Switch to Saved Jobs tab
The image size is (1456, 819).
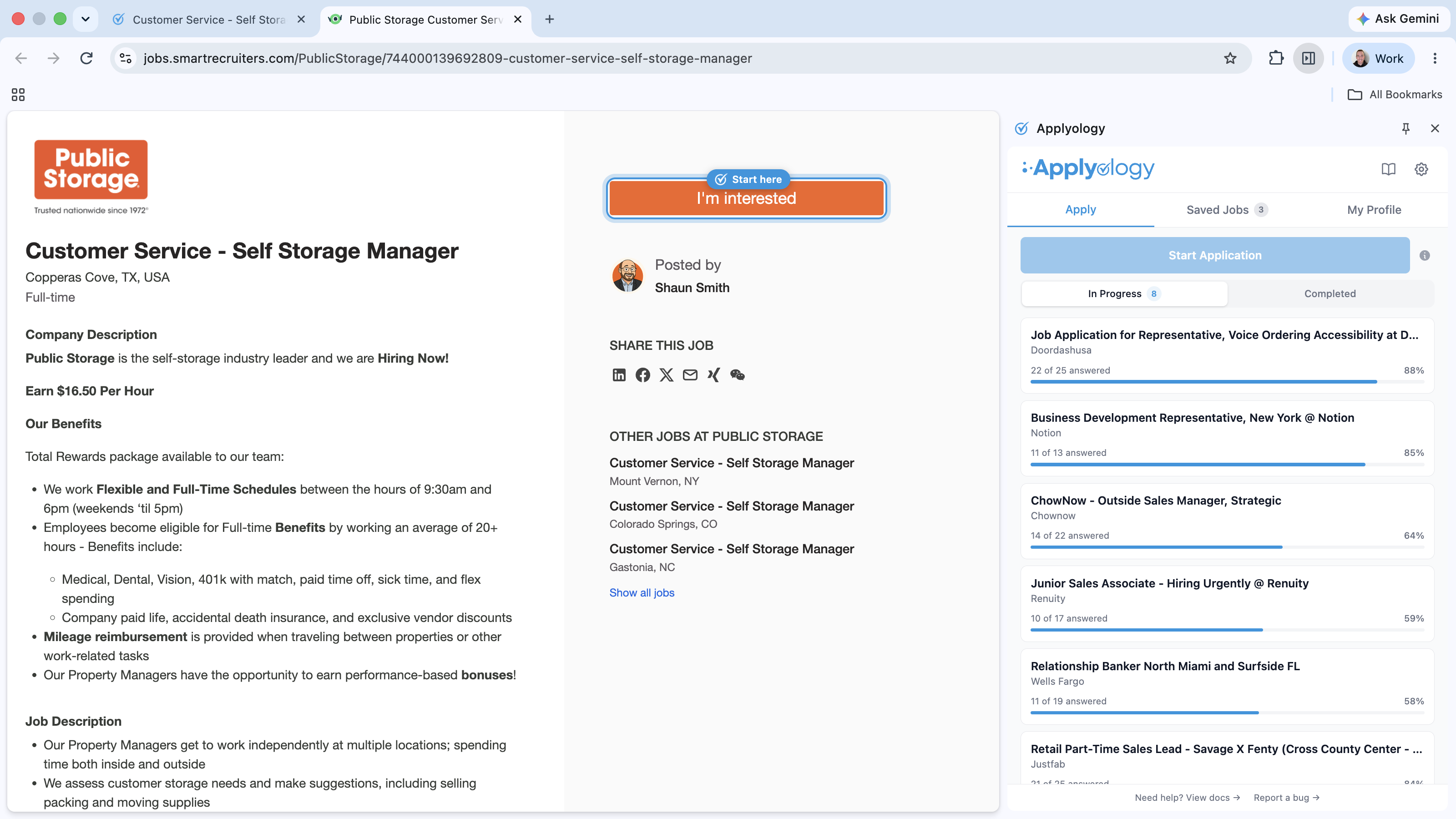(x=1227, y=210)
